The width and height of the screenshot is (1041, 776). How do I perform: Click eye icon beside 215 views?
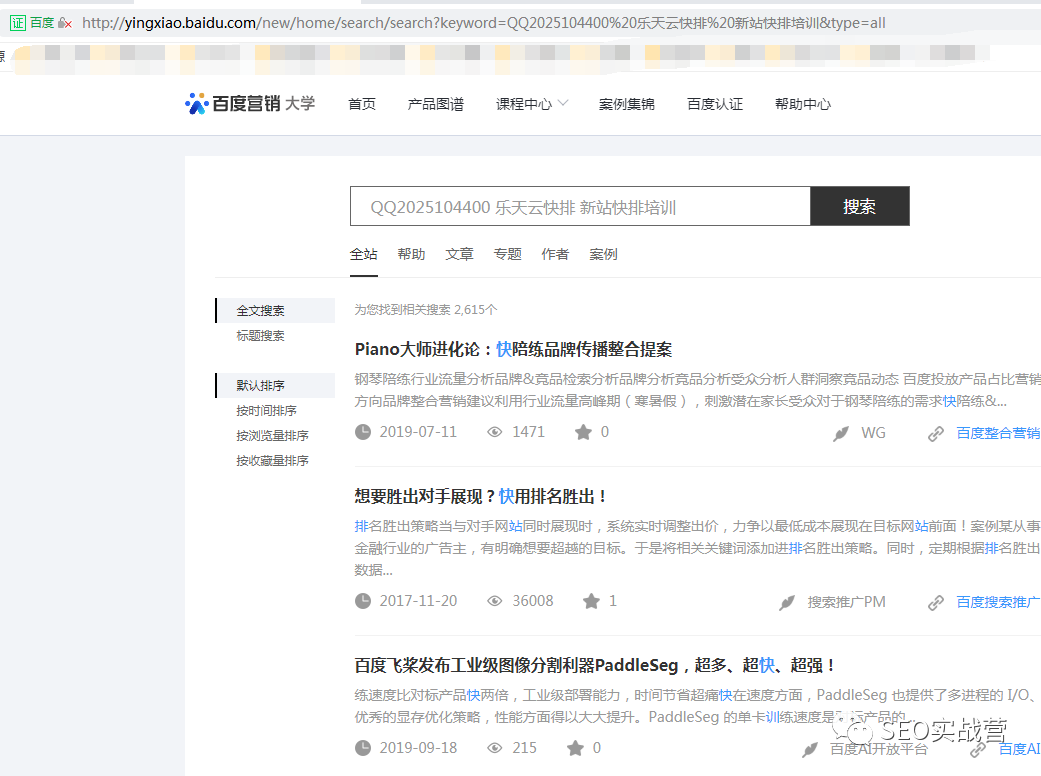pos(494,748)
